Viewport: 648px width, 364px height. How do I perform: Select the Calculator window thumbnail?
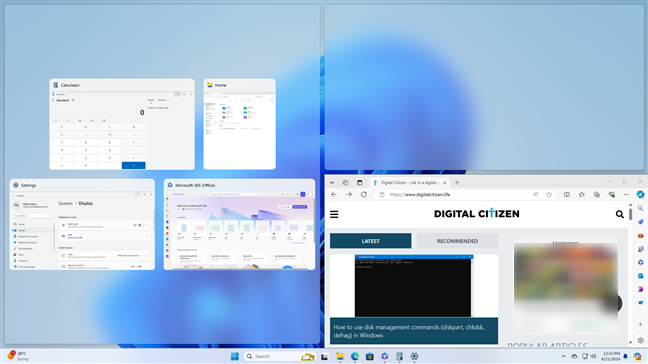[x=122, y=124]
